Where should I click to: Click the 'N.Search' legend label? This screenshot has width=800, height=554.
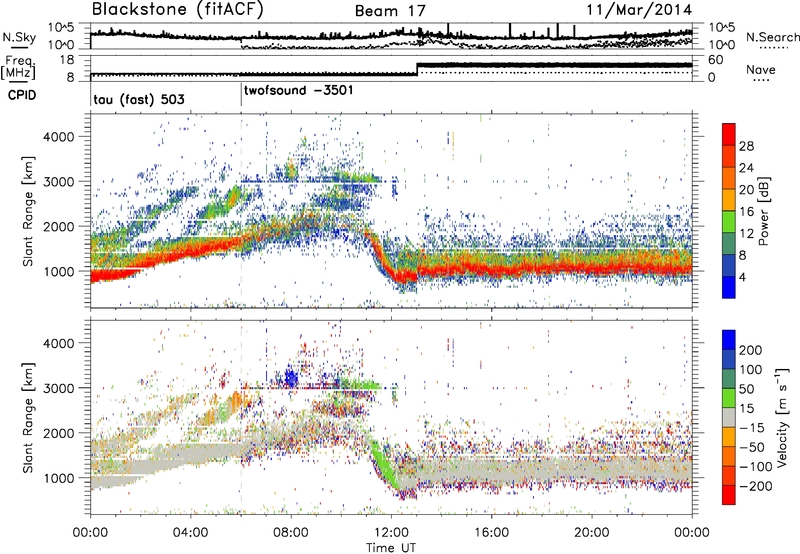click(772, 37)
